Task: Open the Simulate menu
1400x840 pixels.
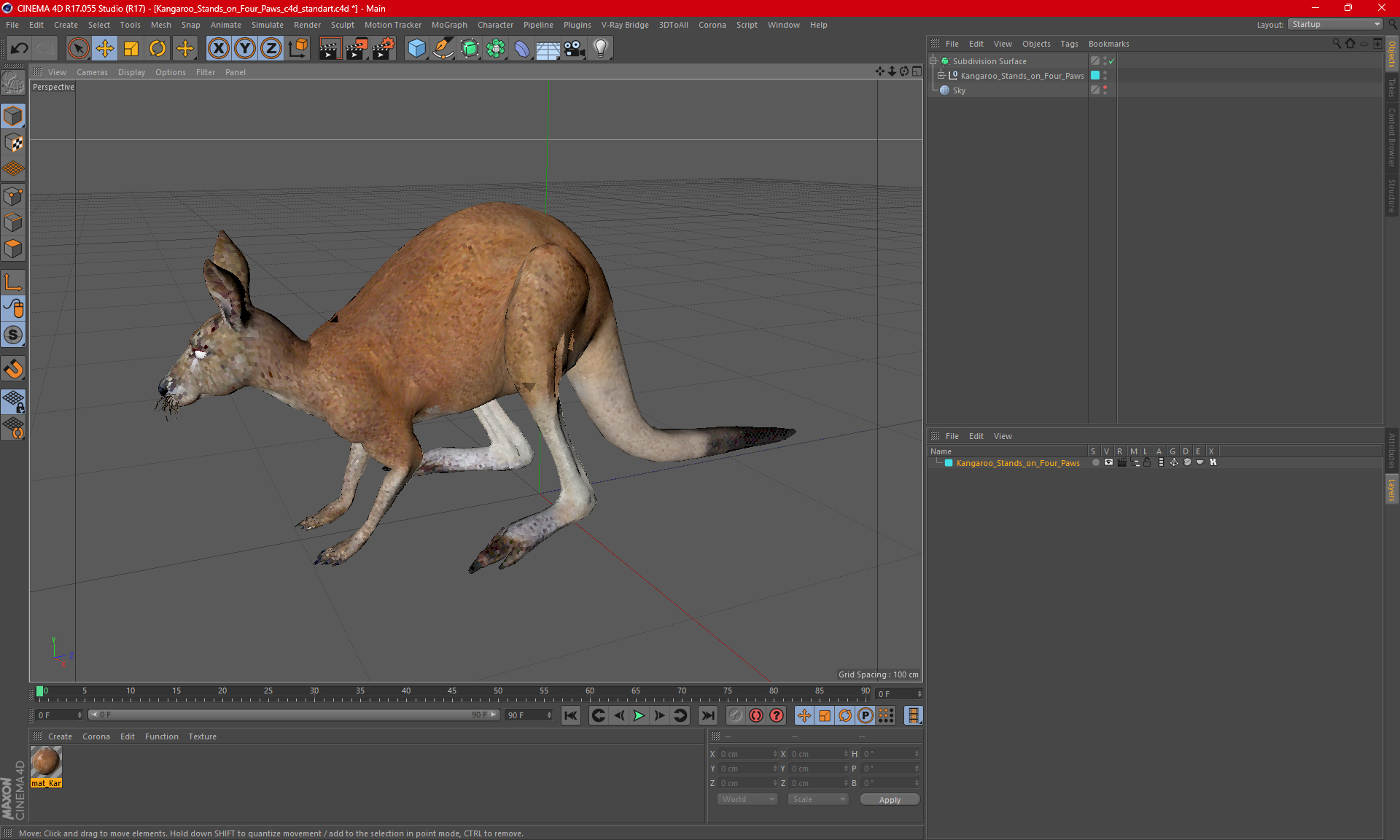Action: tap(268, 25)
